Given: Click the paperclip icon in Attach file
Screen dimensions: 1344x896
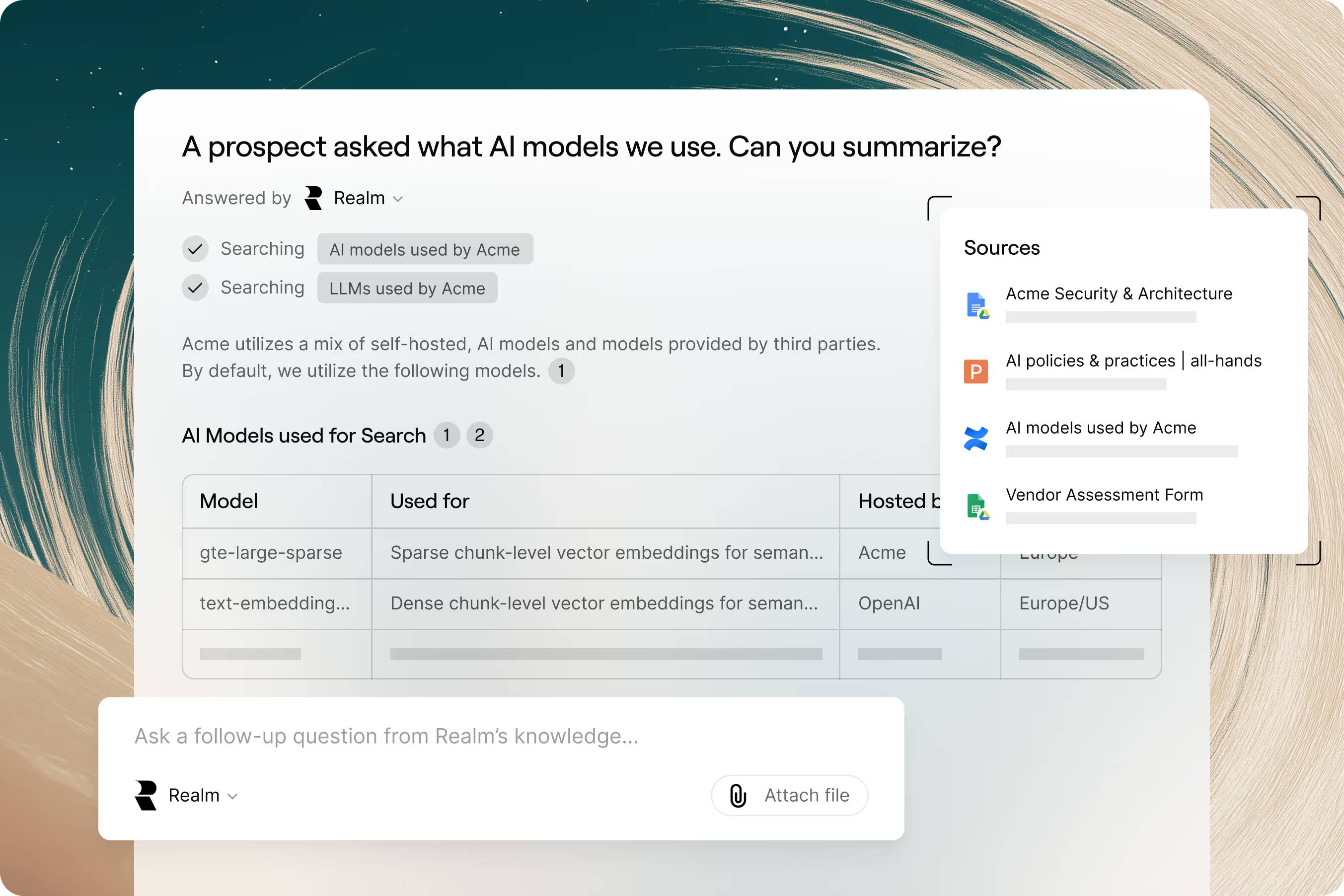Looking at the screenshot, I should (738, 796).
